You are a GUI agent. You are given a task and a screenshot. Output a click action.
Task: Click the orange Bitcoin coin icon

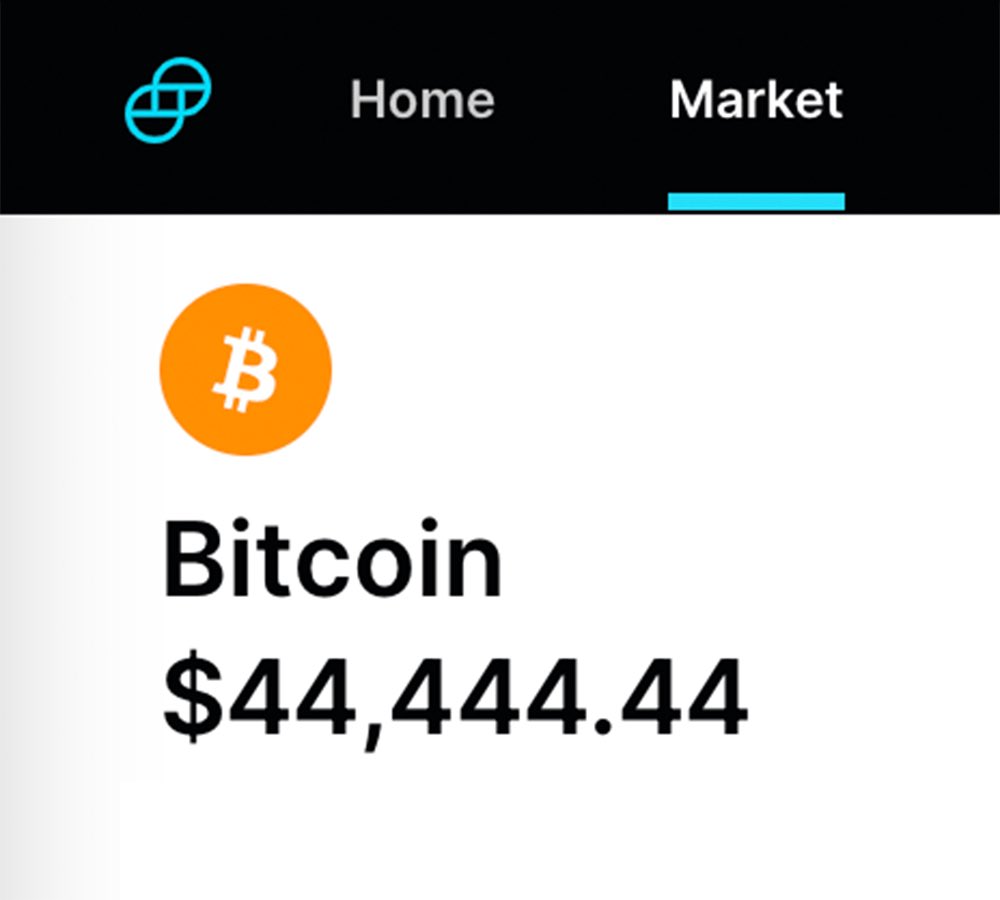[245, 370]
